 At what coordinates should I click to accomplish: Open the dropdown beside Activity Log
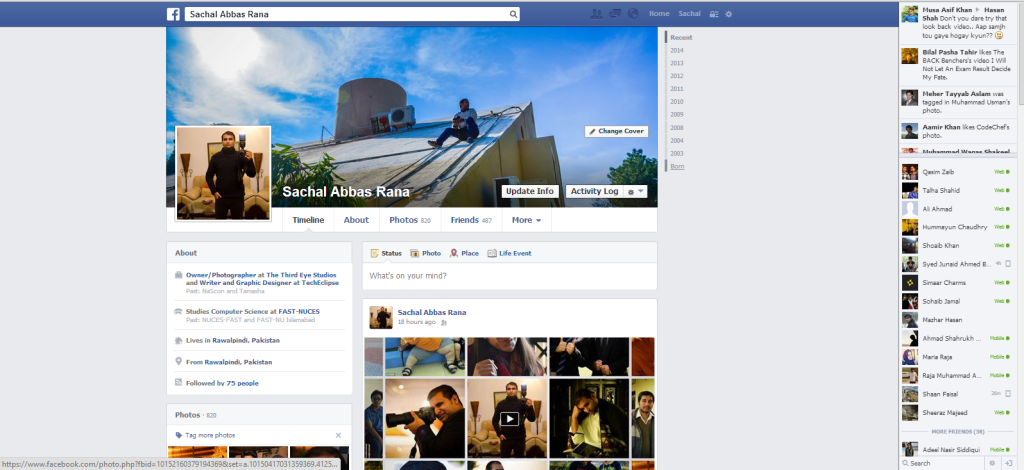click(x=636, y=191)
